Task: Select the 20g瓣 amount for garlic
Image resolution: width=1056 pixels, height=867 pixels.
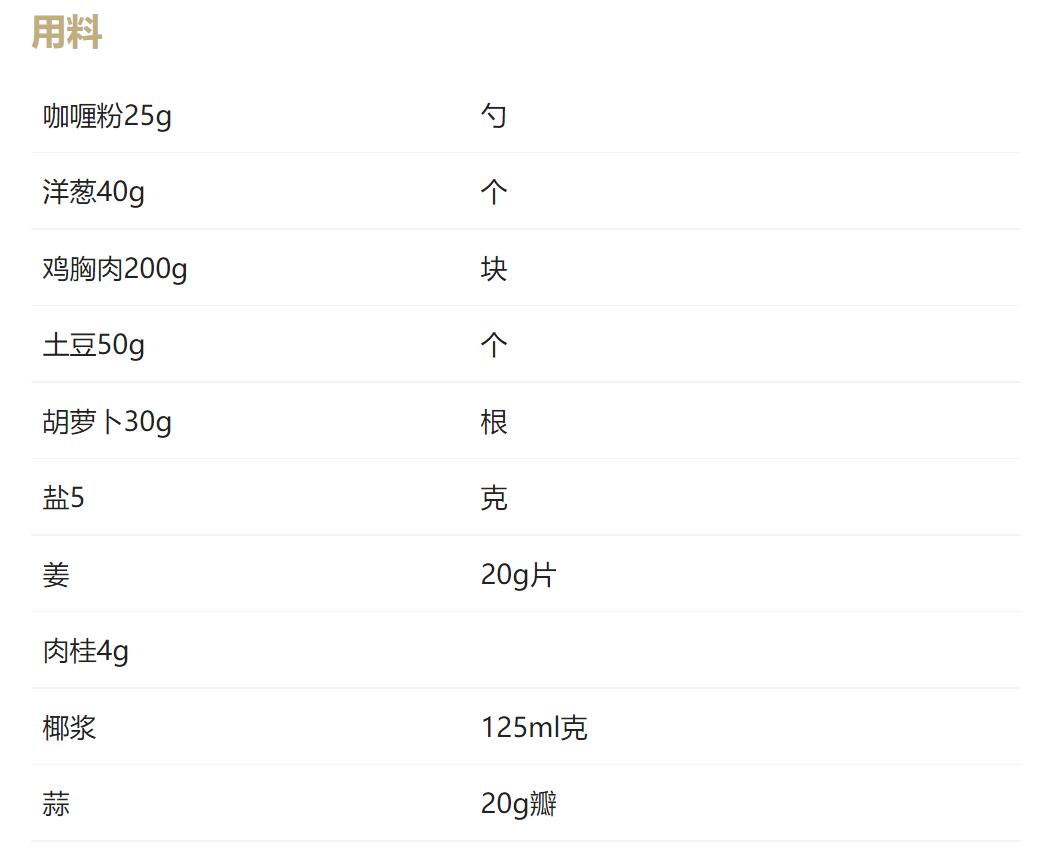Action: 518,804
